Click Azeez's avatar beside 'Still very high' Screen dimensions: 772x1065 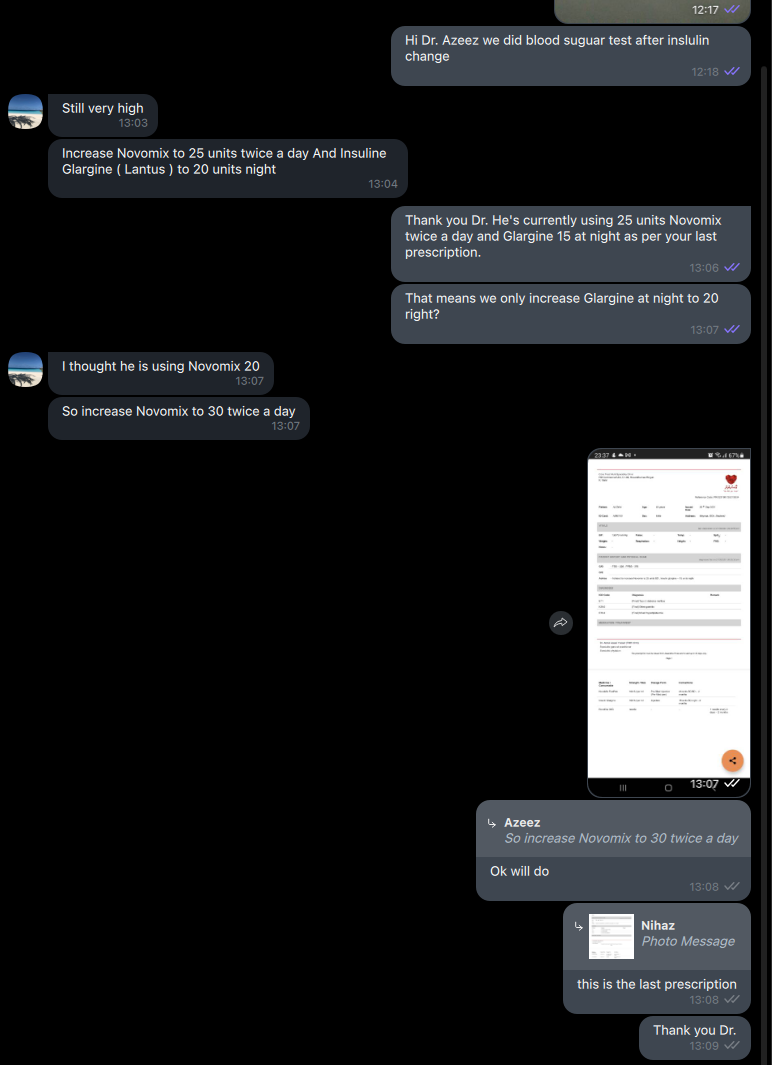click(25, 111)
